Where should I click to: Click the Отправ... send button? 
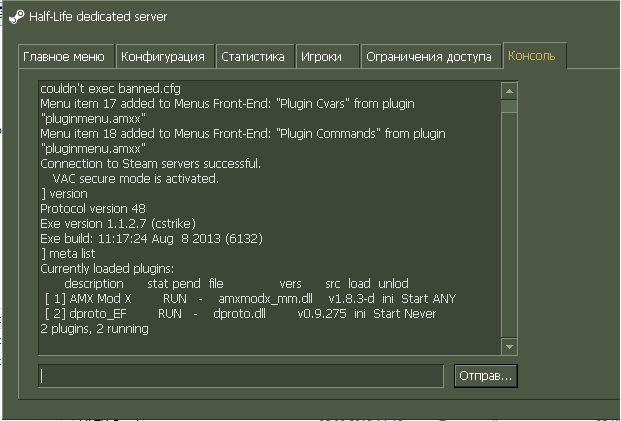[x=486, y=375]
